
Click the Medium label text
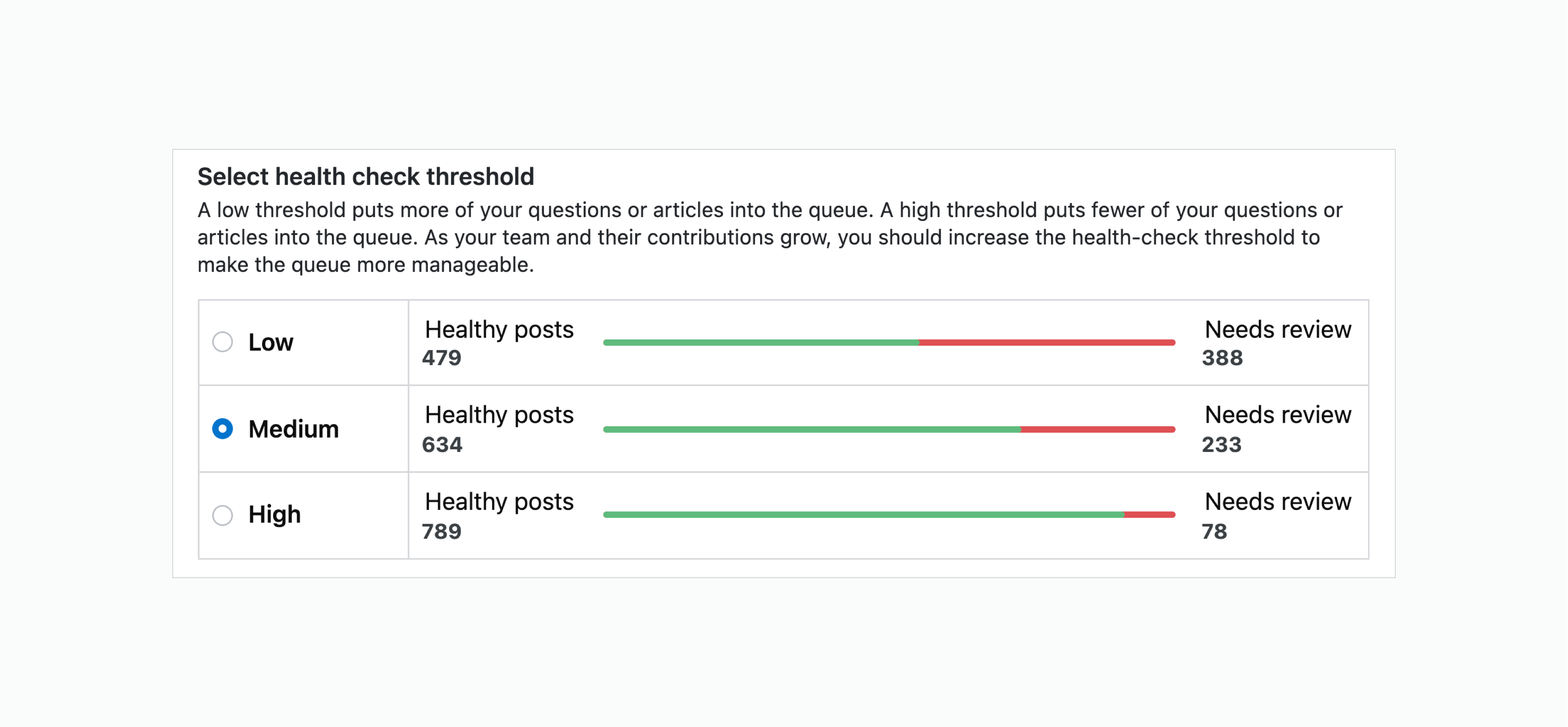294,429
